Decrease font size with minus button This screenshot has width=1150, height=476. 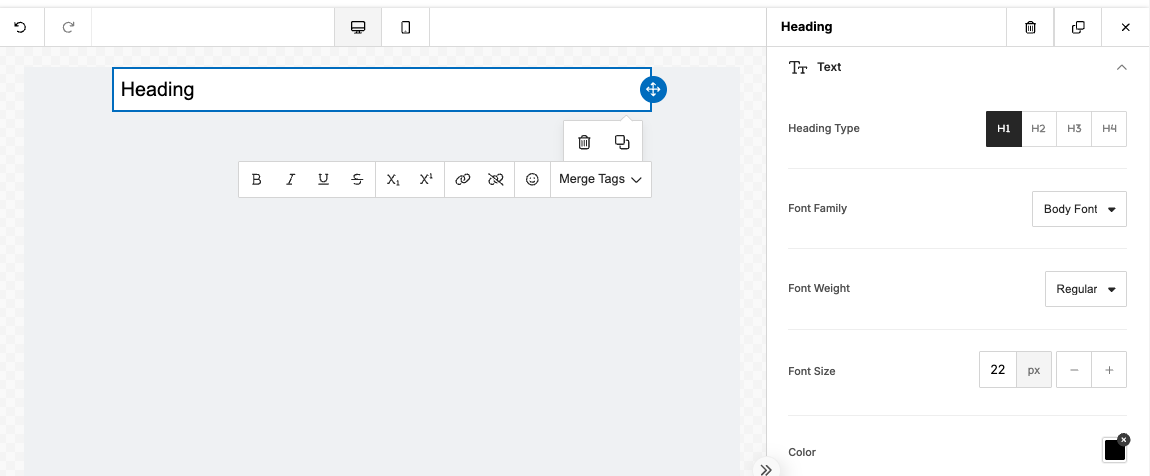pos(1074,370)
